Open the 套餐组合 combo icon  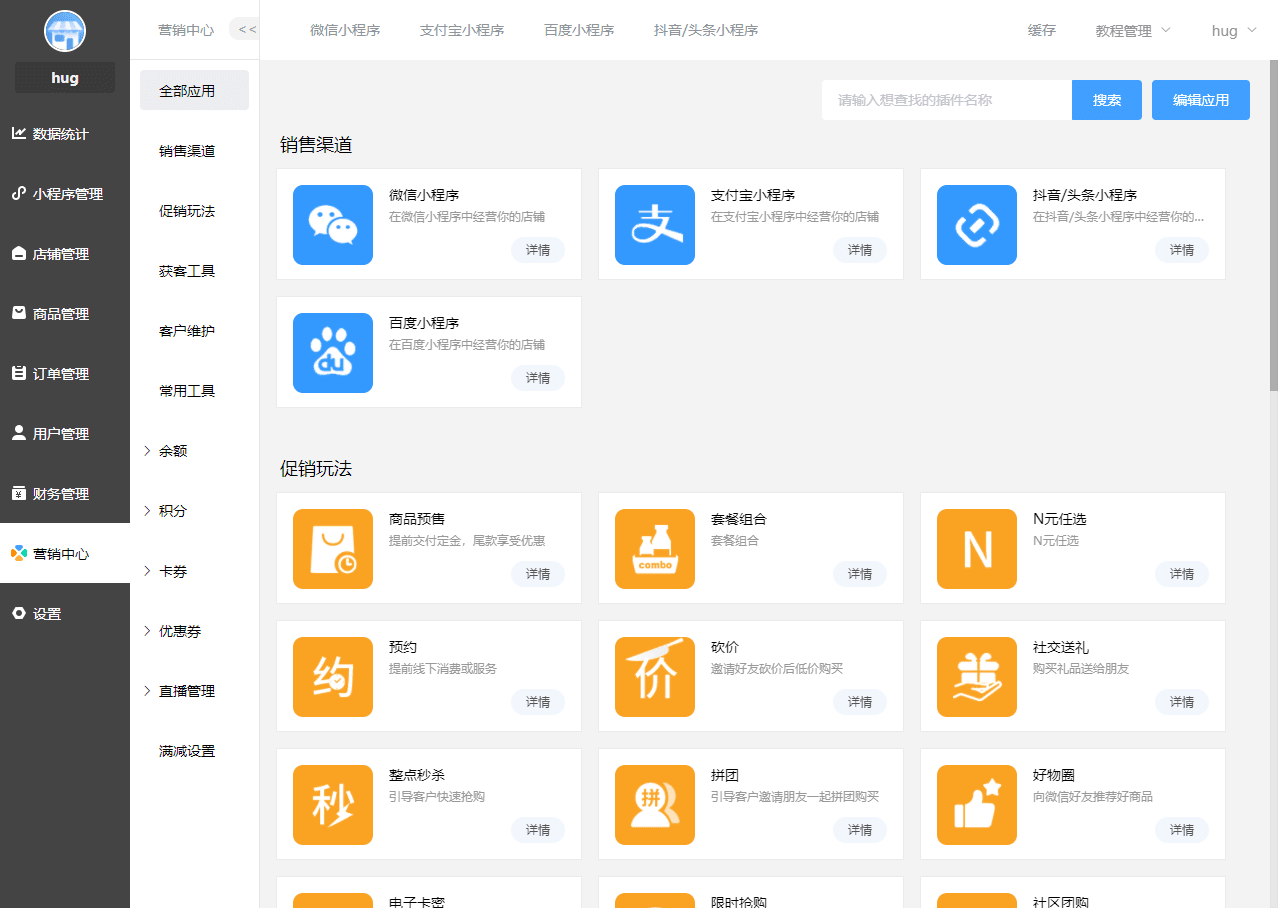(x=655, y=549)
